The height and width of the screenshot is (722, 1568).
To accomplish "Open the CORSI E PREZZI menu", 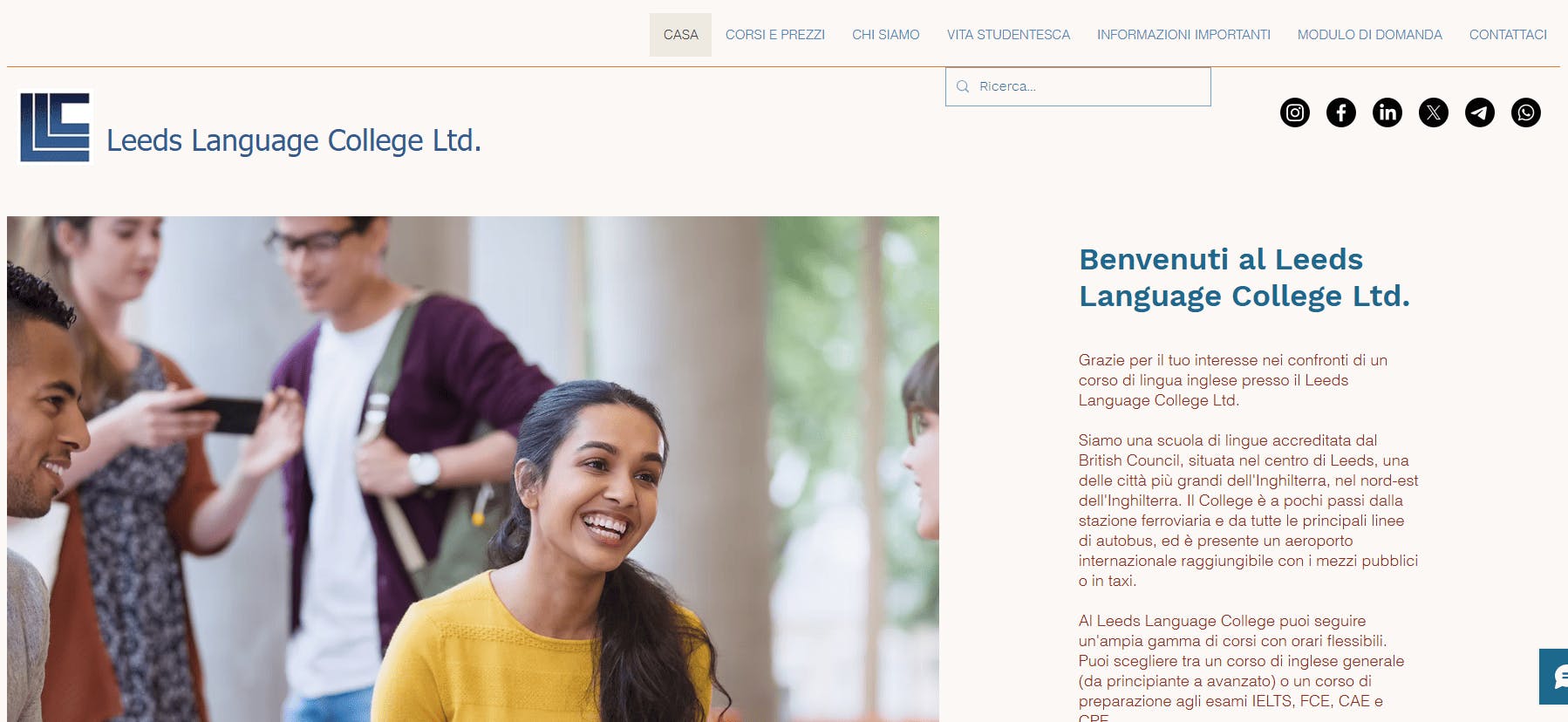I will coord(775,35).
